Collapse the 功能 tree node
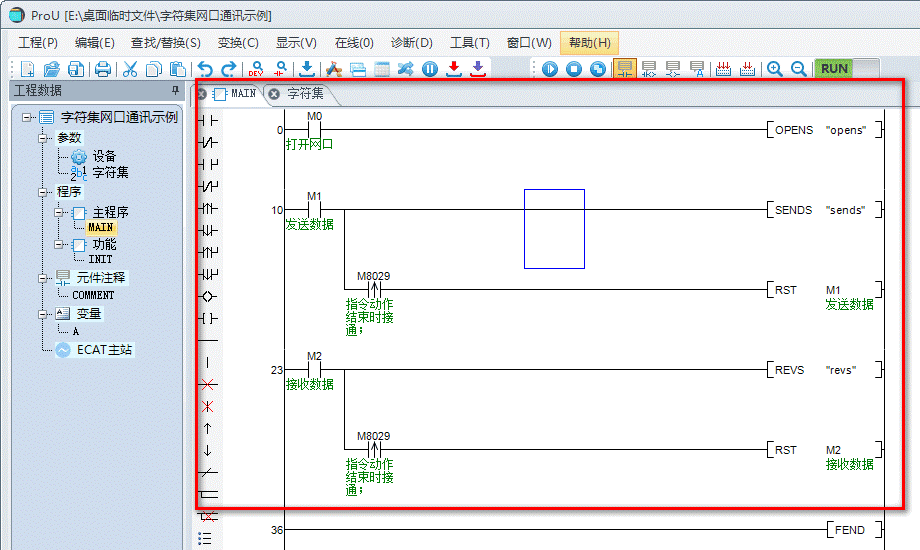The image size is (920, 550). (x=59, y=244)
